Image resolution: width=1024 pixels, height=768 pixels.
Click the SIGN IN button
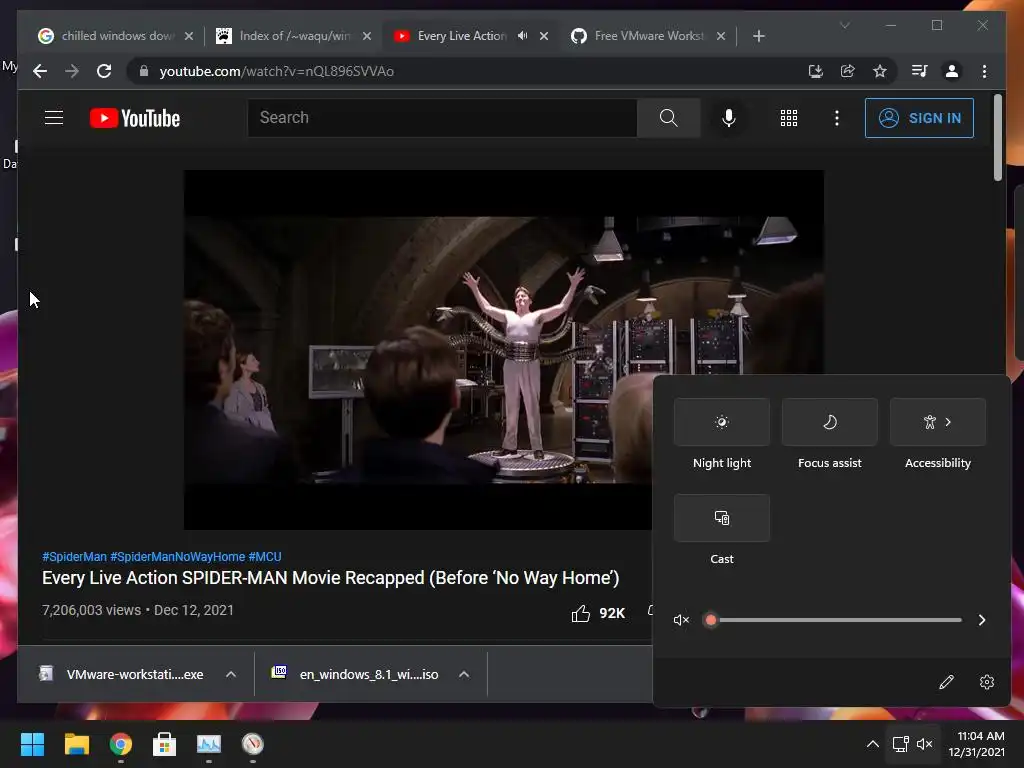click(x=919, y=118)
